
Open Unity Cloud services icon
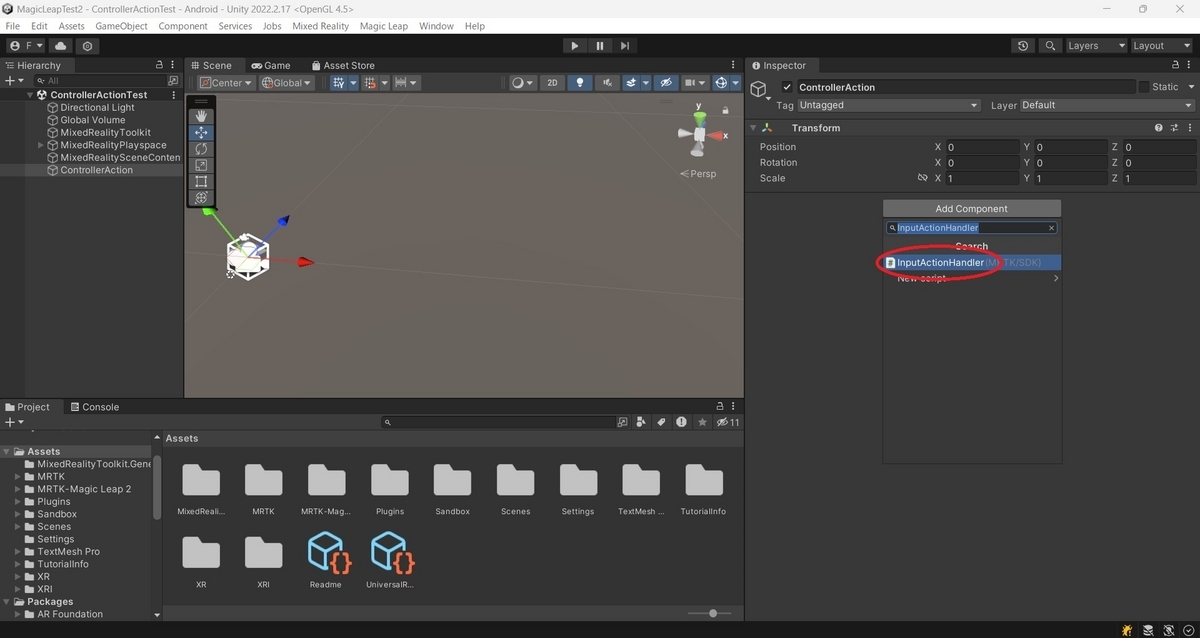click(61, 46)
